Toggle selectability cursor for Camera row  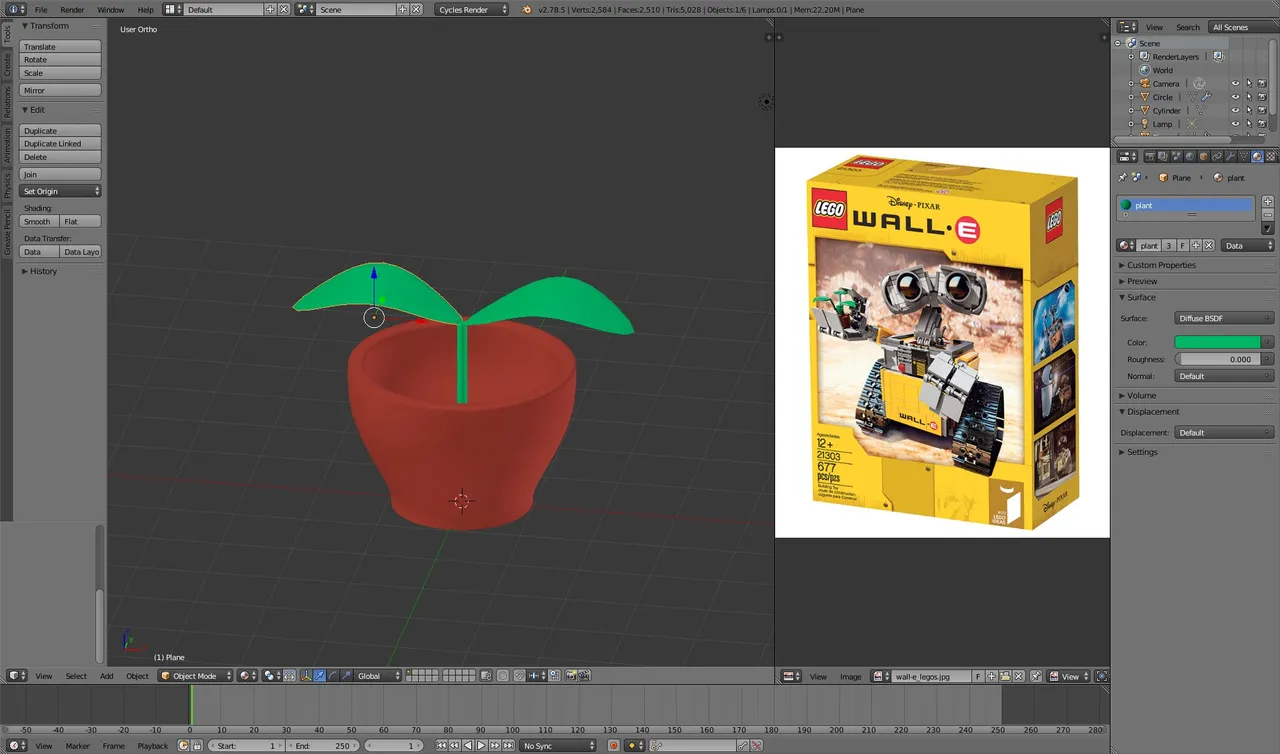(x=1249, y=84)
